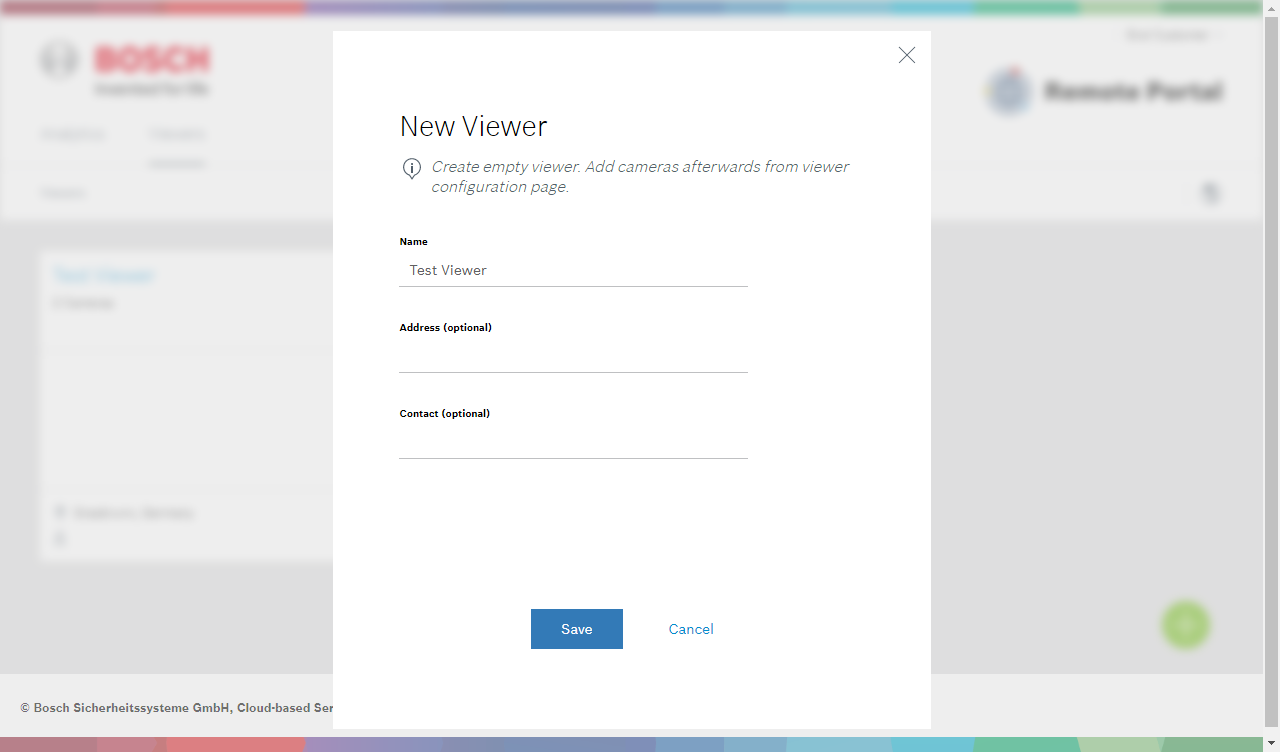Image resolution: width=1280 pixels, height=752 pixels.
Task: Click the Remote Portal globe icon
Action: (1008, 91)
